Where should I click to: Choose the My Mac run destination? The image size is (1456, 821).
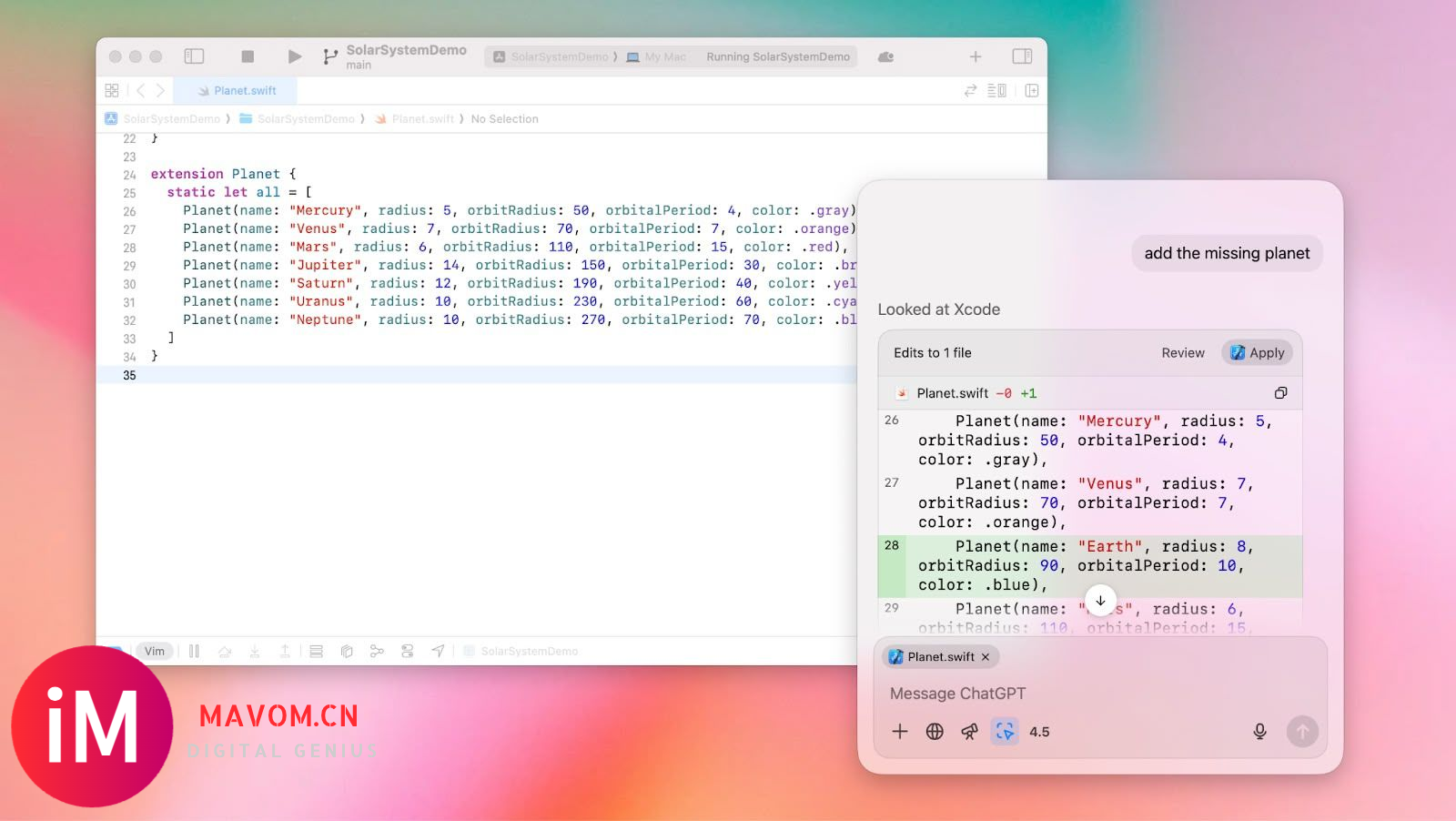point(657,56)
